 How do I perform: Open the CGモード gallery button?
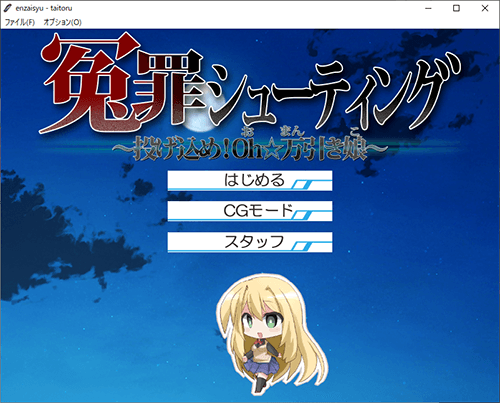tap(250, 211)
